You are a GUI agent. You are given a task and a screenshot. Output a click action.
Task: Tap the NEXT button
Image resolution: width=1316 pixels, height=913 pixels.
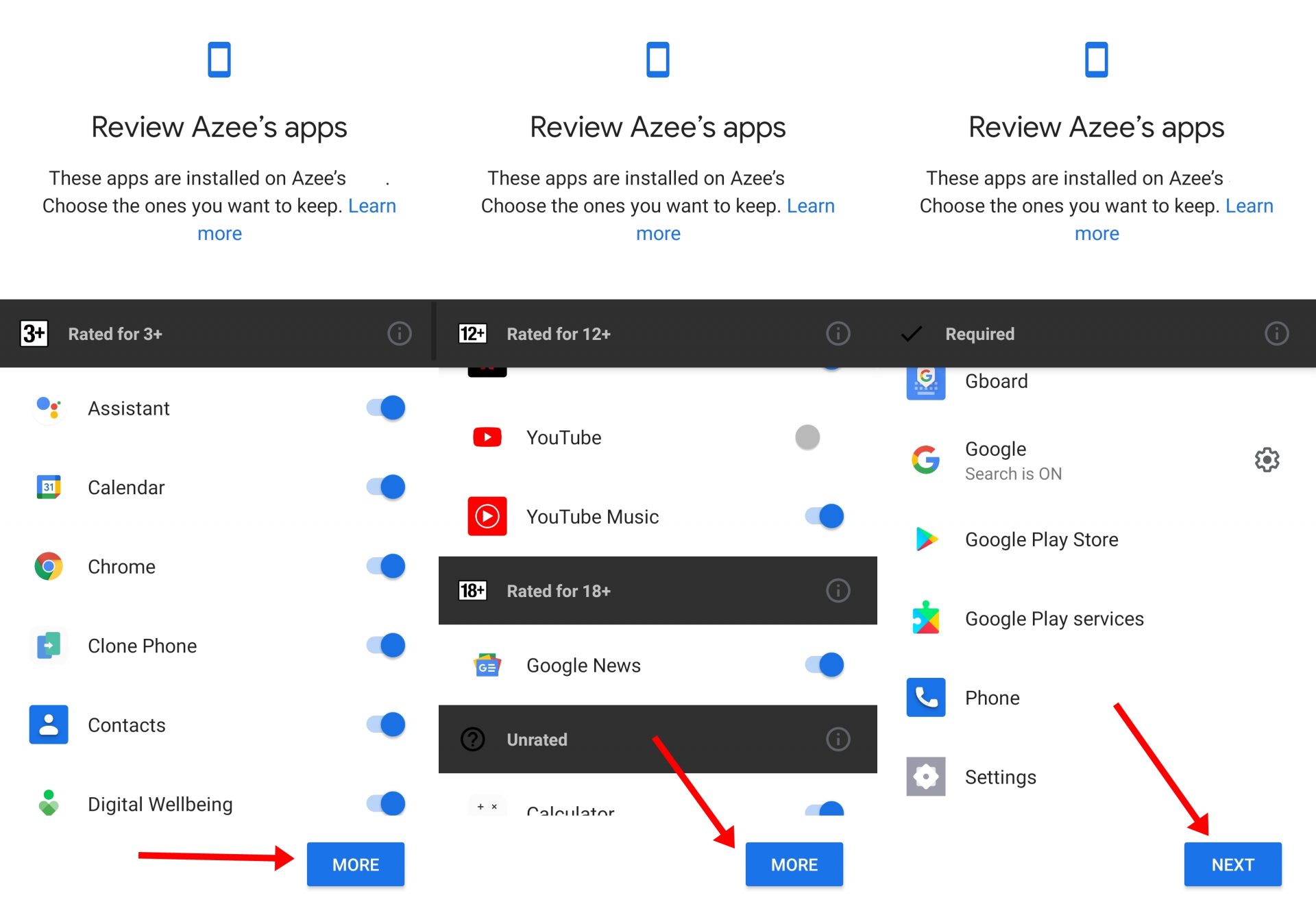coord(1232,864)
